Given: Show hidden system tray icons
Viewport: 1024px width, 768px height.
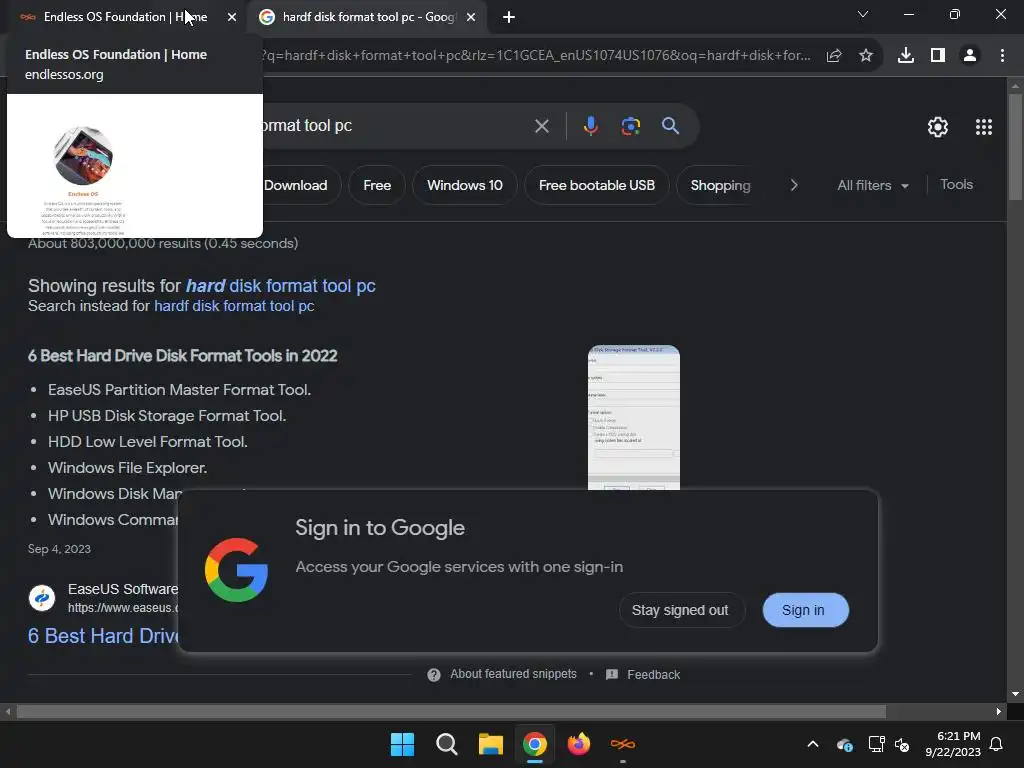Looking at the screenshot, I should (x=813, y=744).
